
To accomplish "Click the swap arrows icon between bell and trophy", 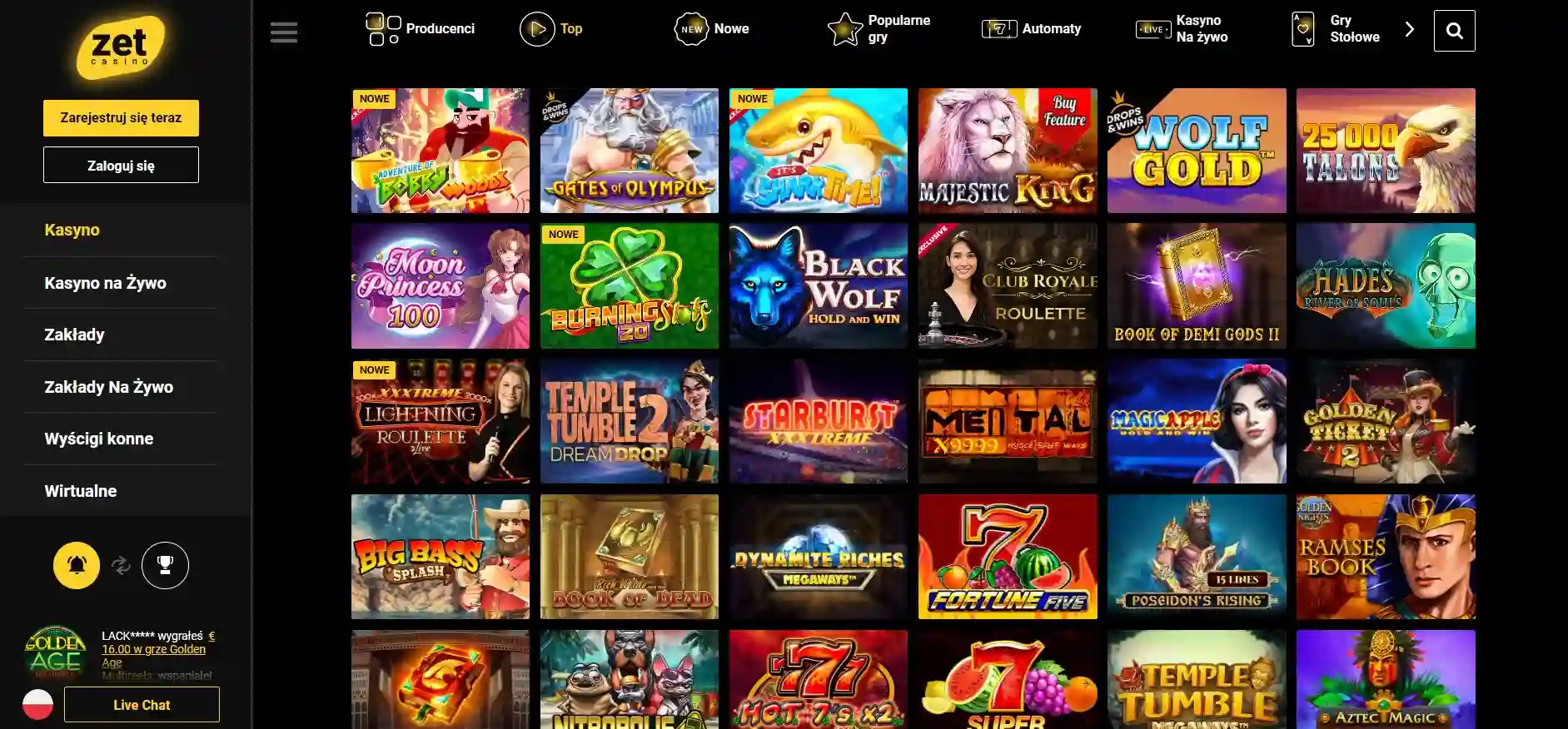I will 121,565.
